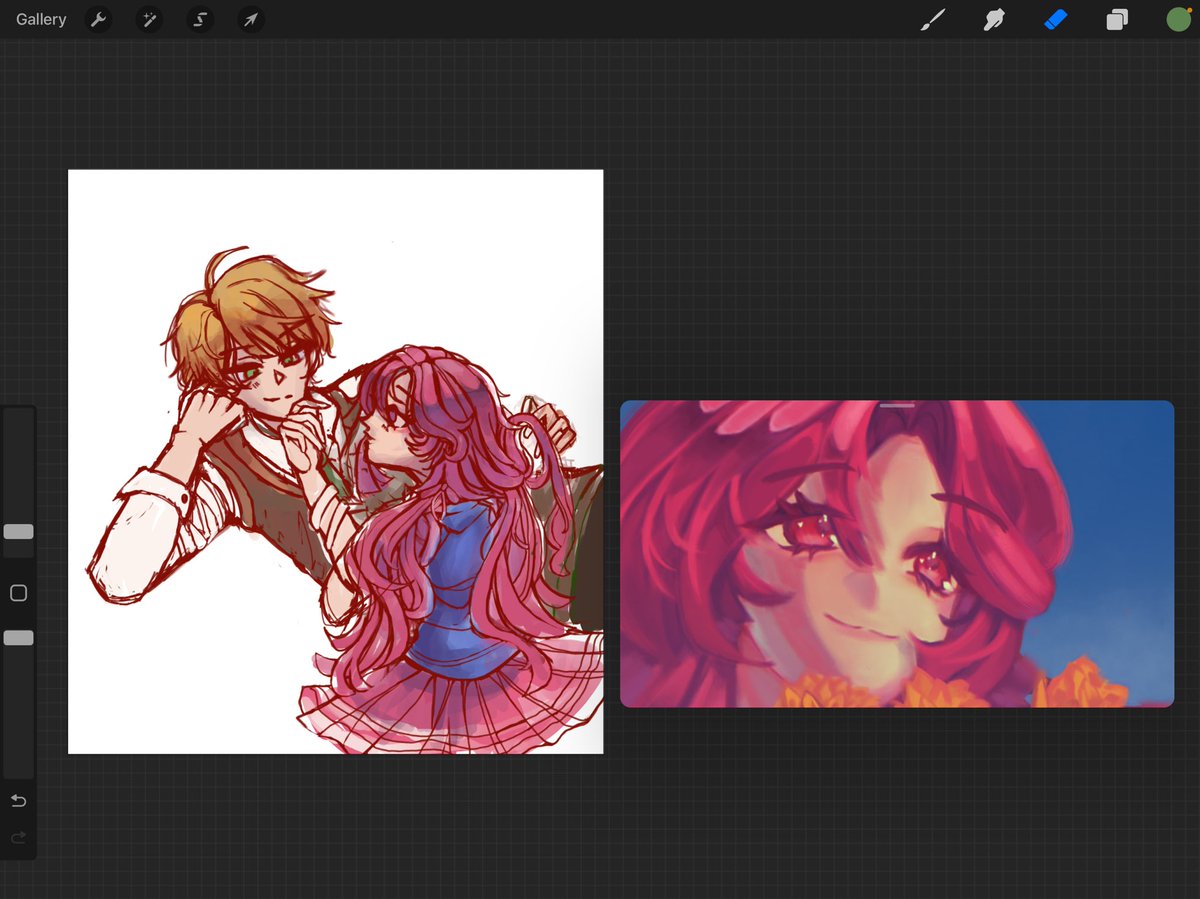1200x899 pixels.
Task: Open the Actions wrench menu
Action: pyautogui.click(x=98, y=20)
